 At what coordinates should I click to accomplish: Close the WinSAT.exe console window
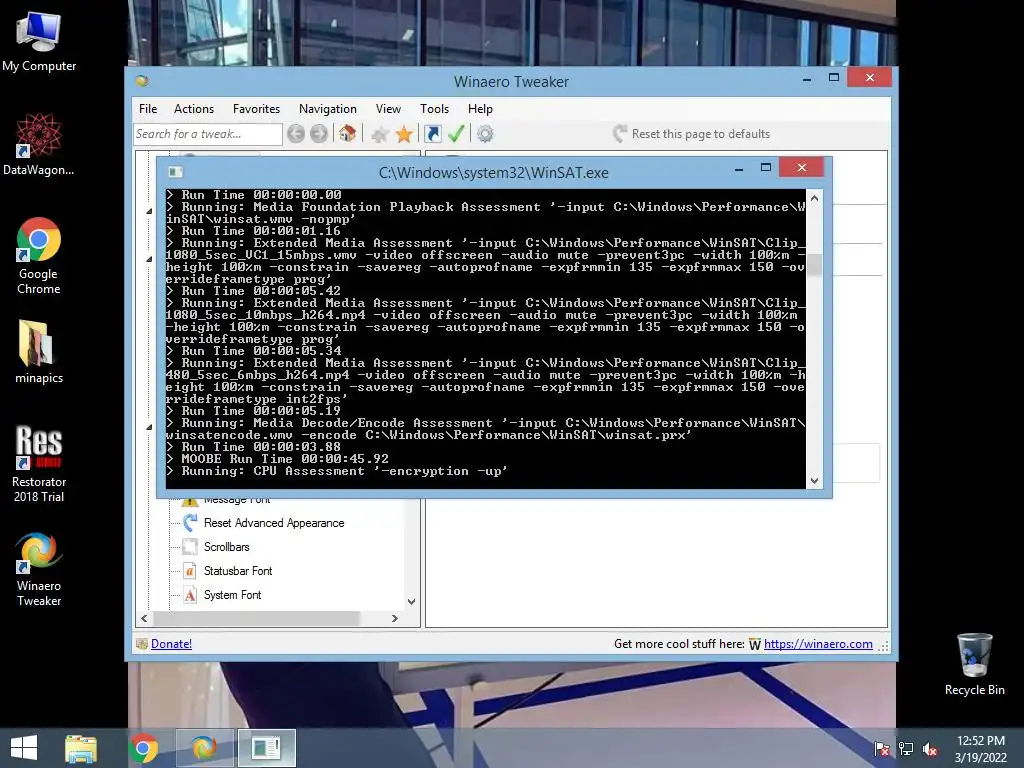(801, 168)
